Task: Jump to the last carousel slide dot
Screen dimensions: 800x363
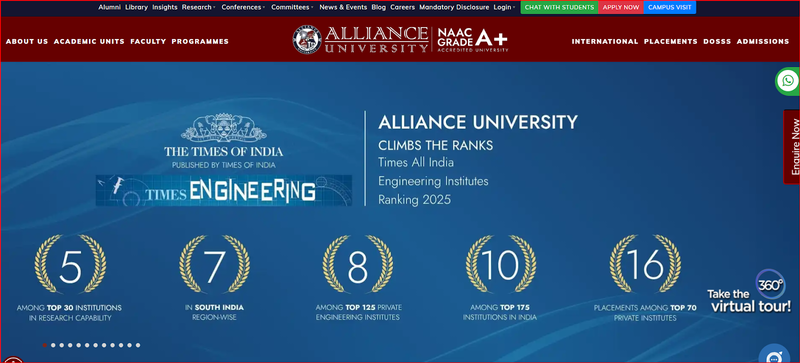Action: click(x=138, y=345)
